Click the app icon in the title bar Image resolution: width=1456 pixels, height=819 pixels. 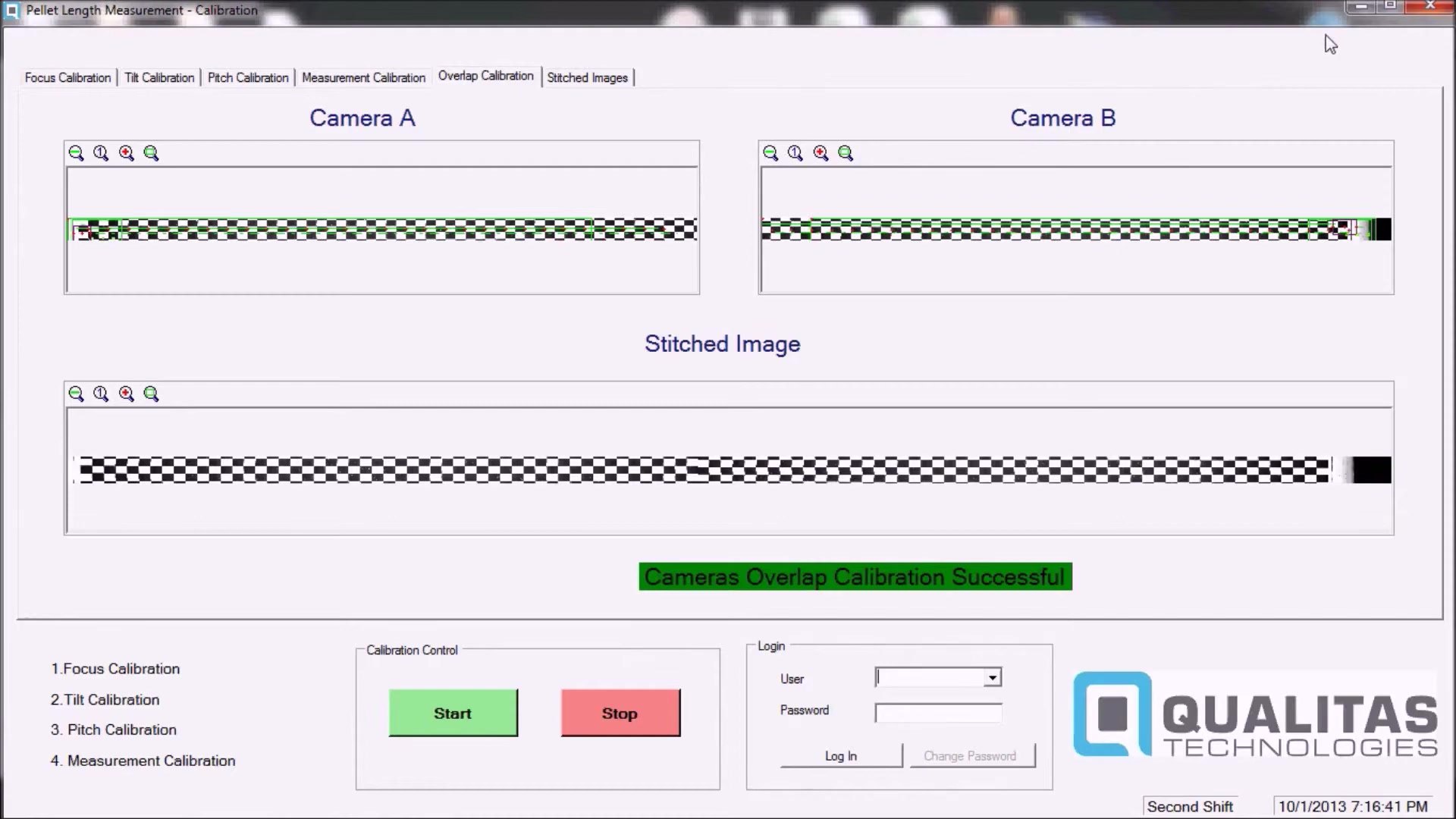12,11
